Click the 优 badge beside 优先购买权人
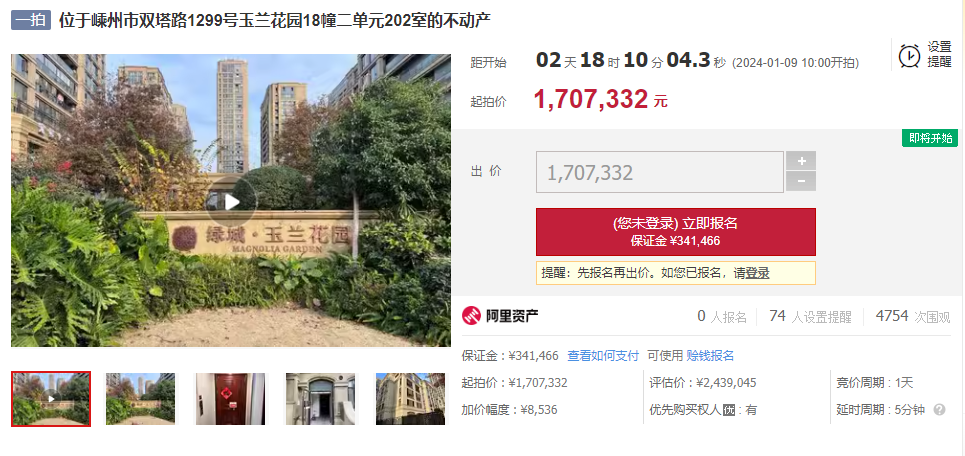965x456 pixels. pyautogui.click(x=729, y=410)
